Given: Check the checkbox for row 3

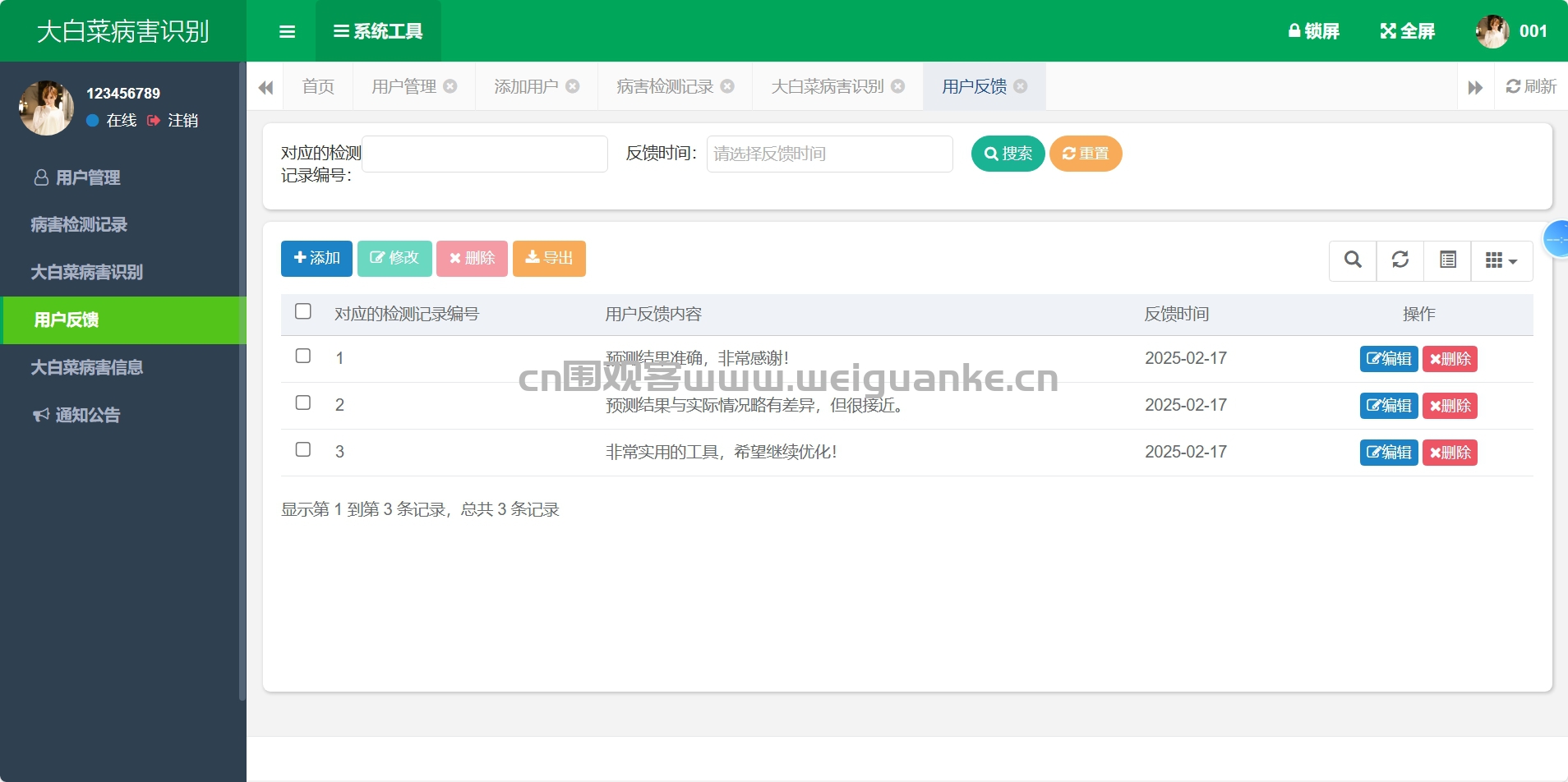Looking at the screenshot, I should coord(303,449).
